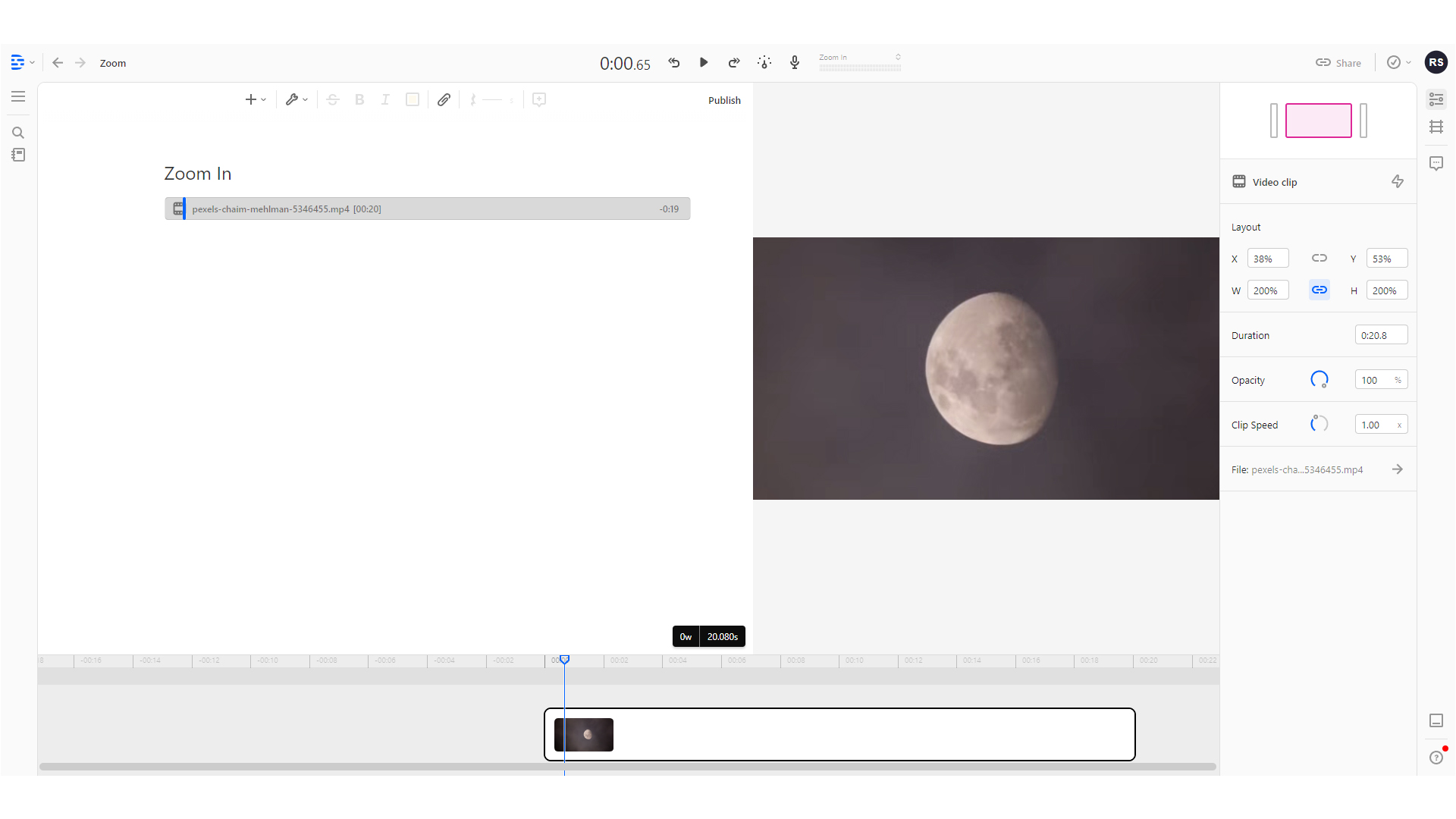1456x819 pixels.
Task: Open the comments panel icon
Action: click(1437, 163)
